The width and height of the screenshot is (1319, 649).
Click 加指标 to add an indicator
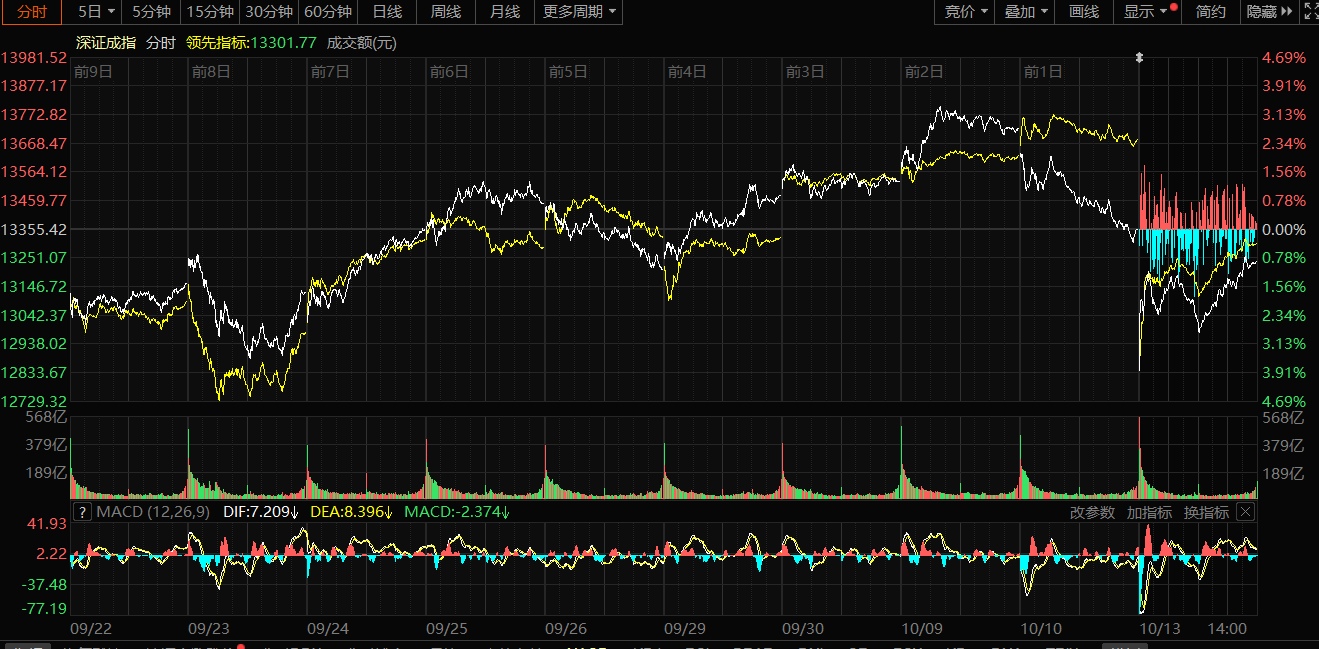click(x=1149, y=512)
